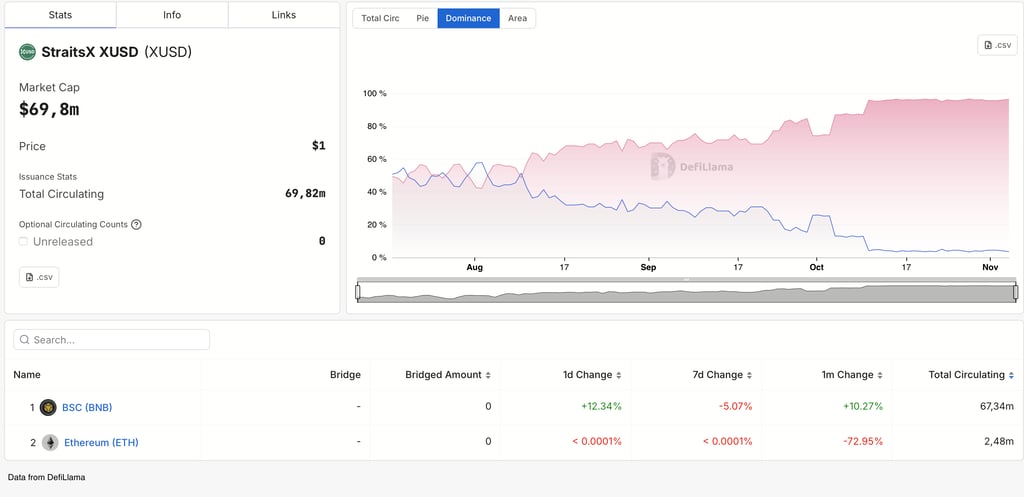
Task: Show the Pie chart view
Action: click(422, 18)
